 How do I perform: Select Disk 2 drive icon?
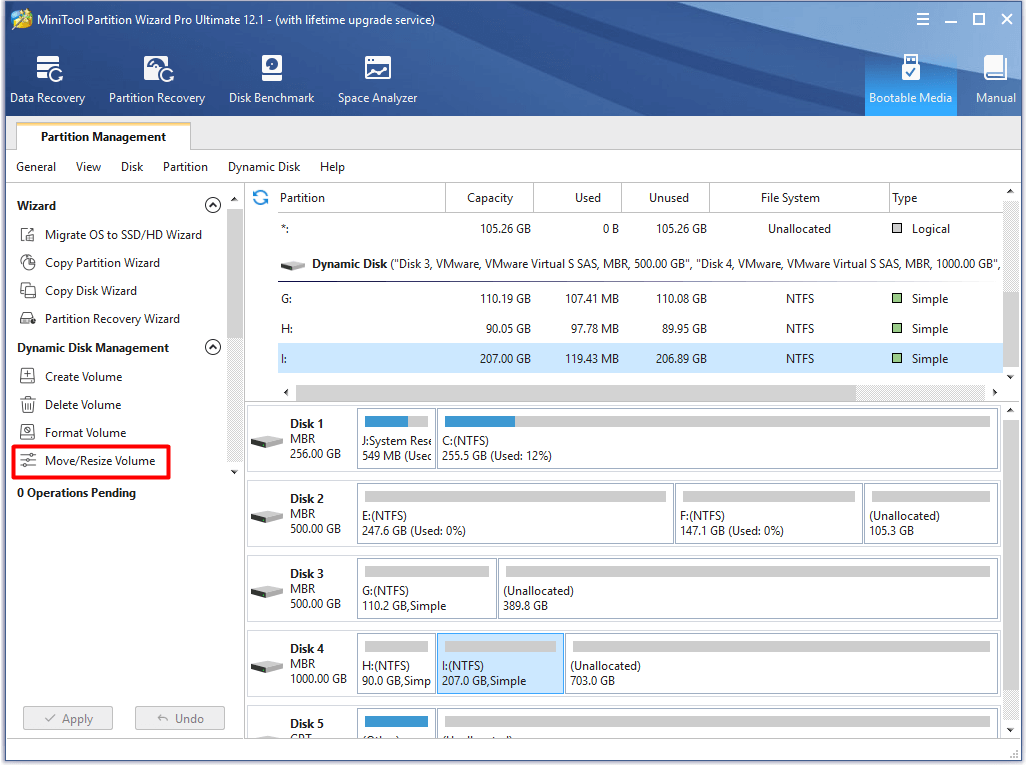click(267, 516)
